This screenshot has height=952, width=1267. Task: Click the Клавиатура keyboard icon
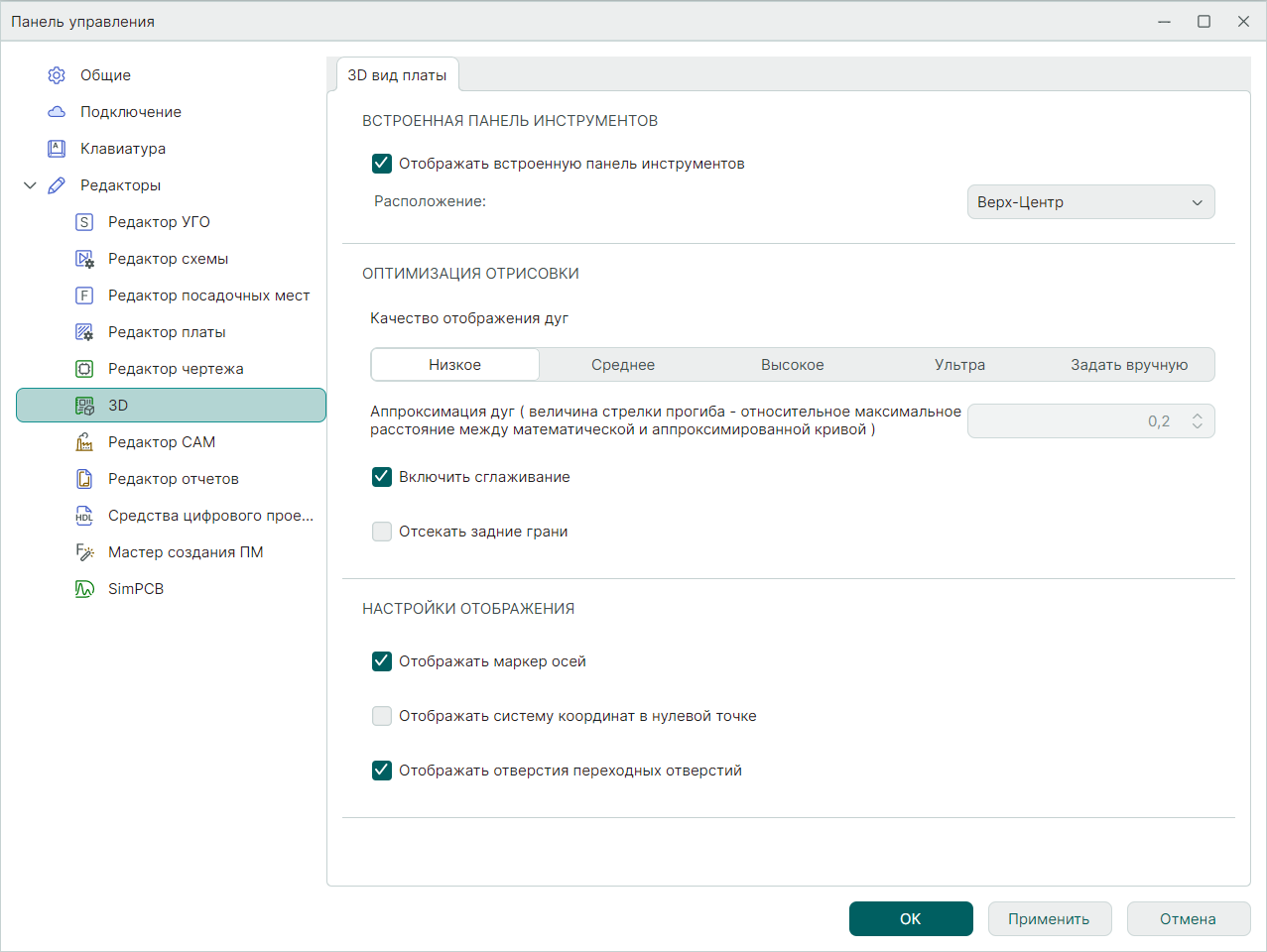coord(57,149)
